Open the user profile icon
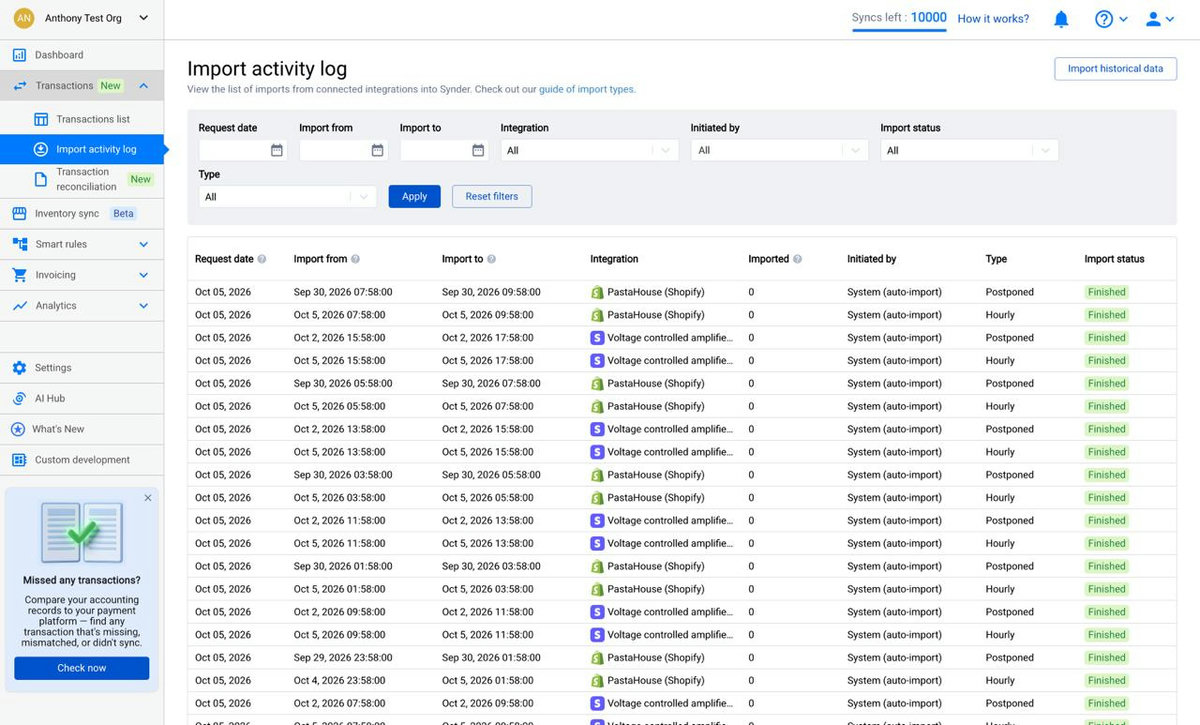Viewport: 1200px width, 725px height. (1154, 19)
